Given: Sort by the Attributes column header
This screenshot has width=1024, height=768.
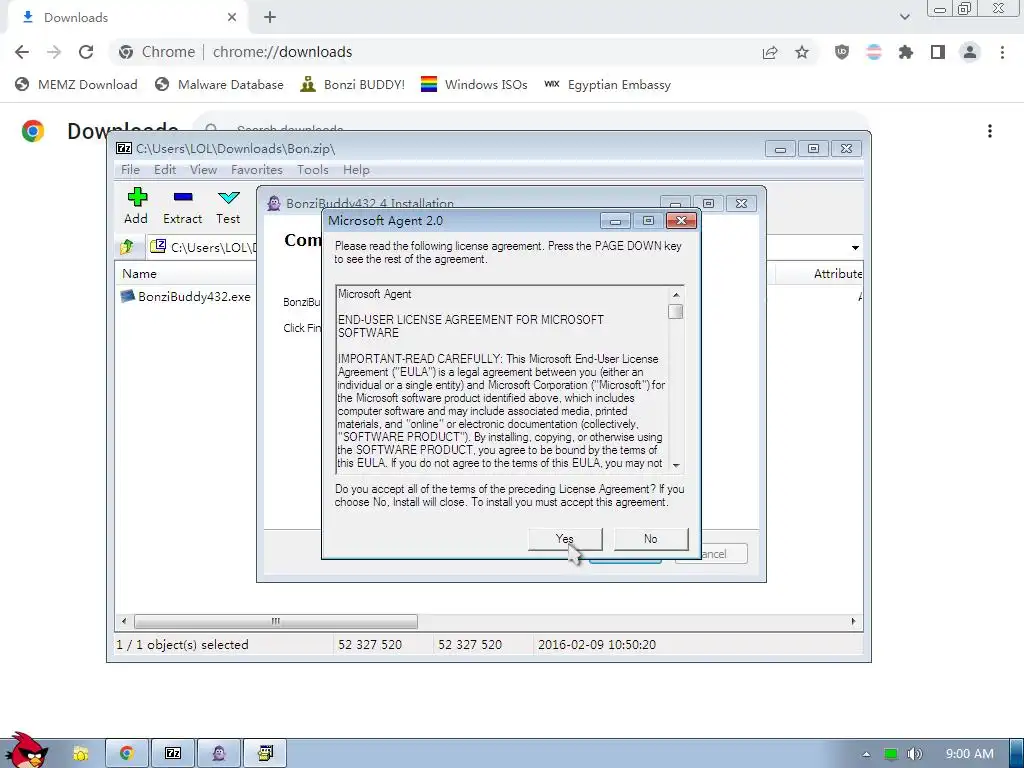Looking at the screenshot, I should (x=838, y=274).
